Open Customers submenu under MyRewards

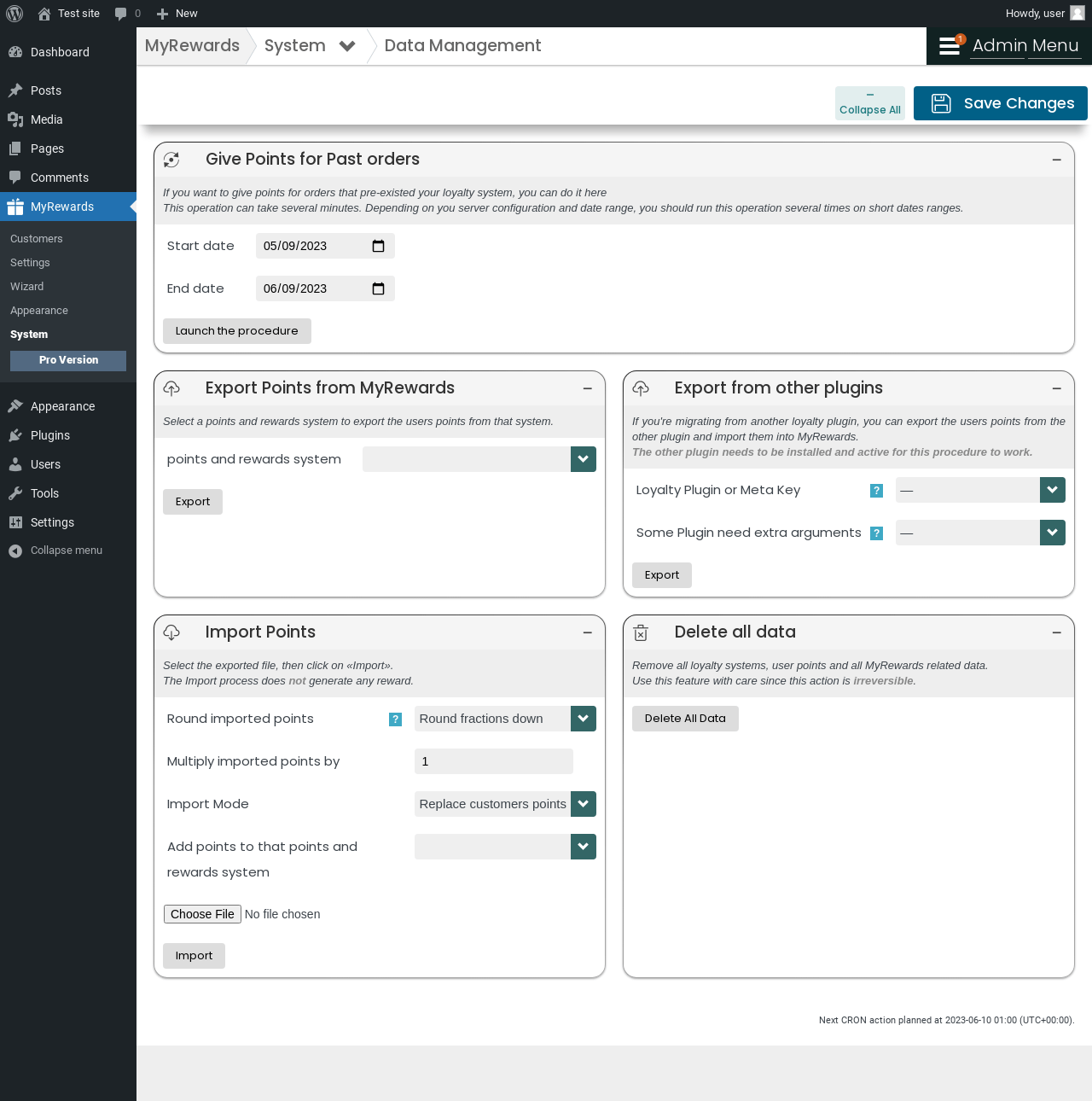[x=37, y=239]
